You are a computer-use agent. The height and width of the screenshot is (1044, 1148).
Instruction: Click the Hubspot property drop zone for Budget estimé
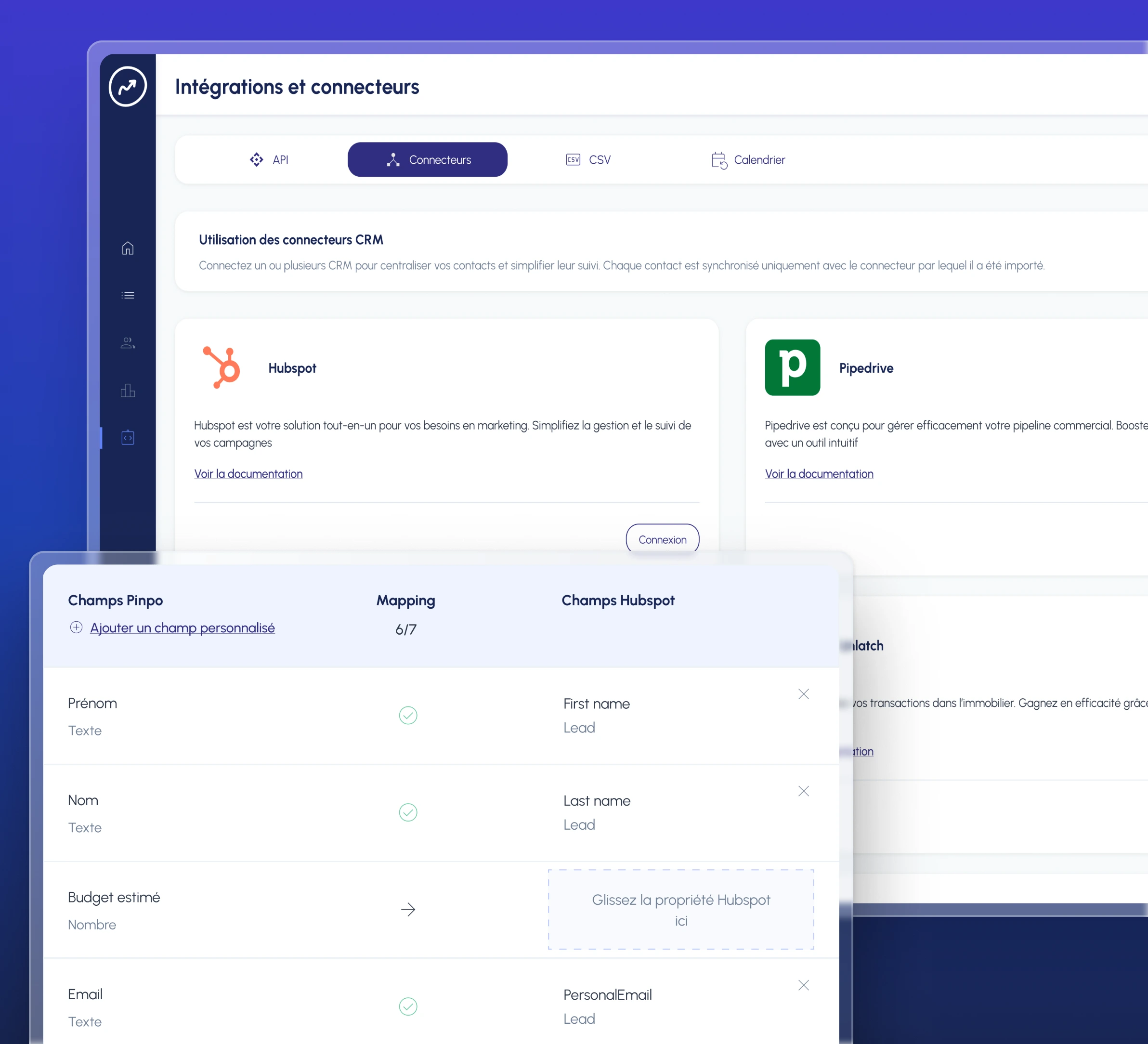[x=680, y=910]
